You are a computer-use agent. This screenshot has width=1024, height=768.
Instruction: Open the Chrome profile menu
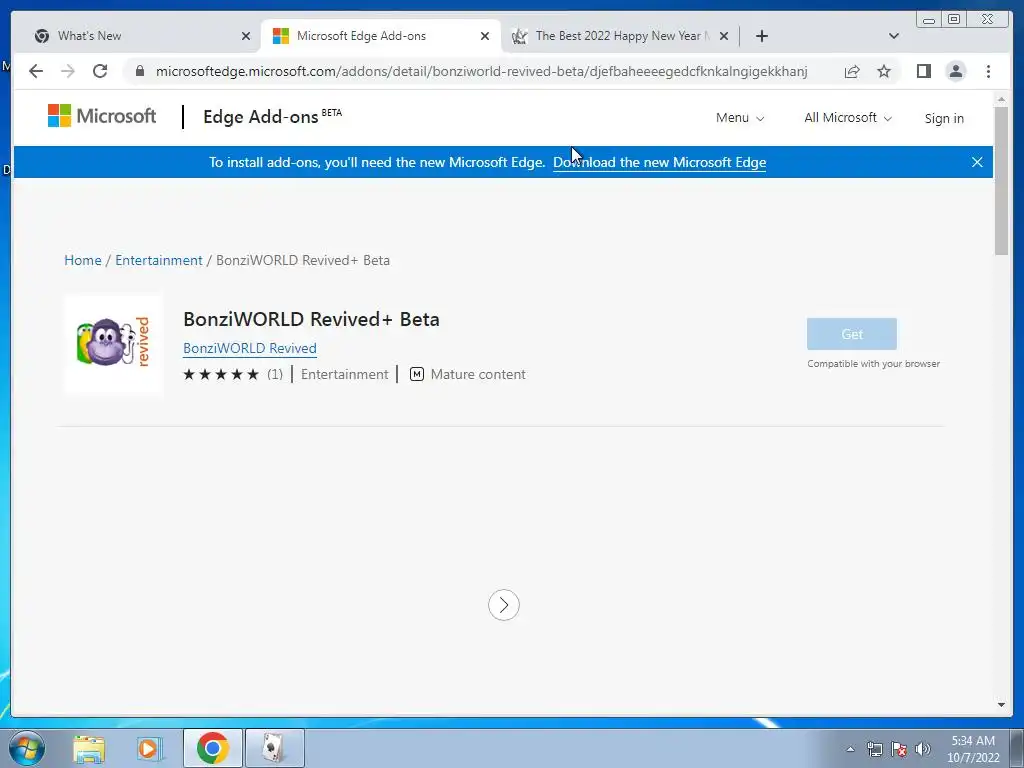[955, 71]
